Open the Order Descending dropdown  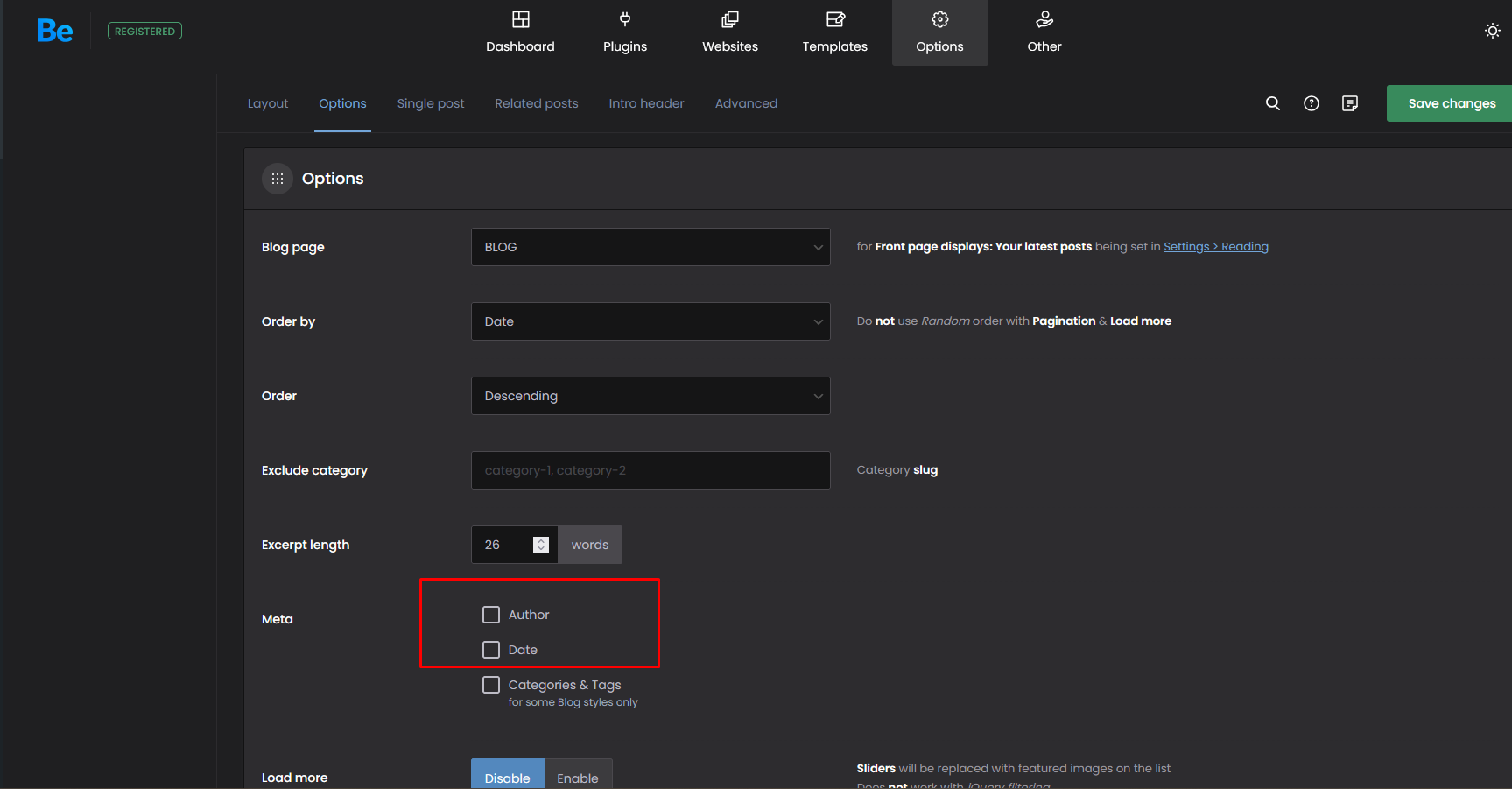[x=651, y=396]
